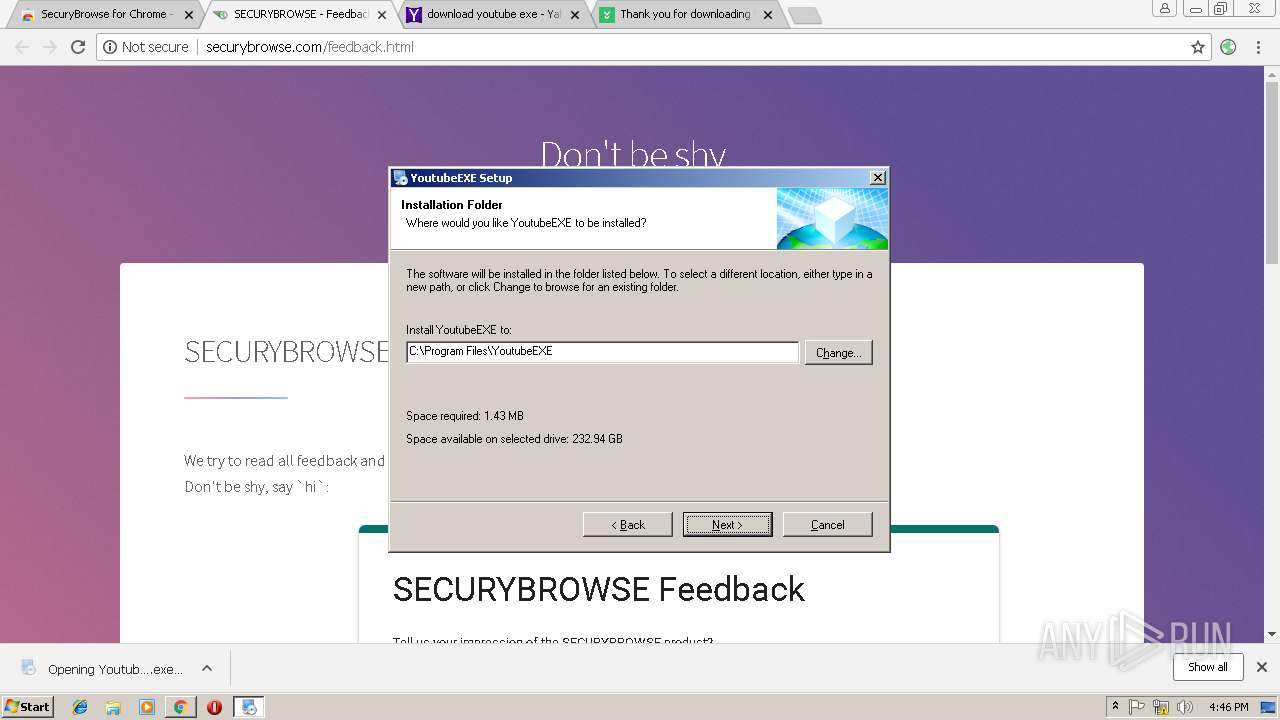Click the volume speaker tray icon
The image size is (1280, 720).
coord(1185,707)
